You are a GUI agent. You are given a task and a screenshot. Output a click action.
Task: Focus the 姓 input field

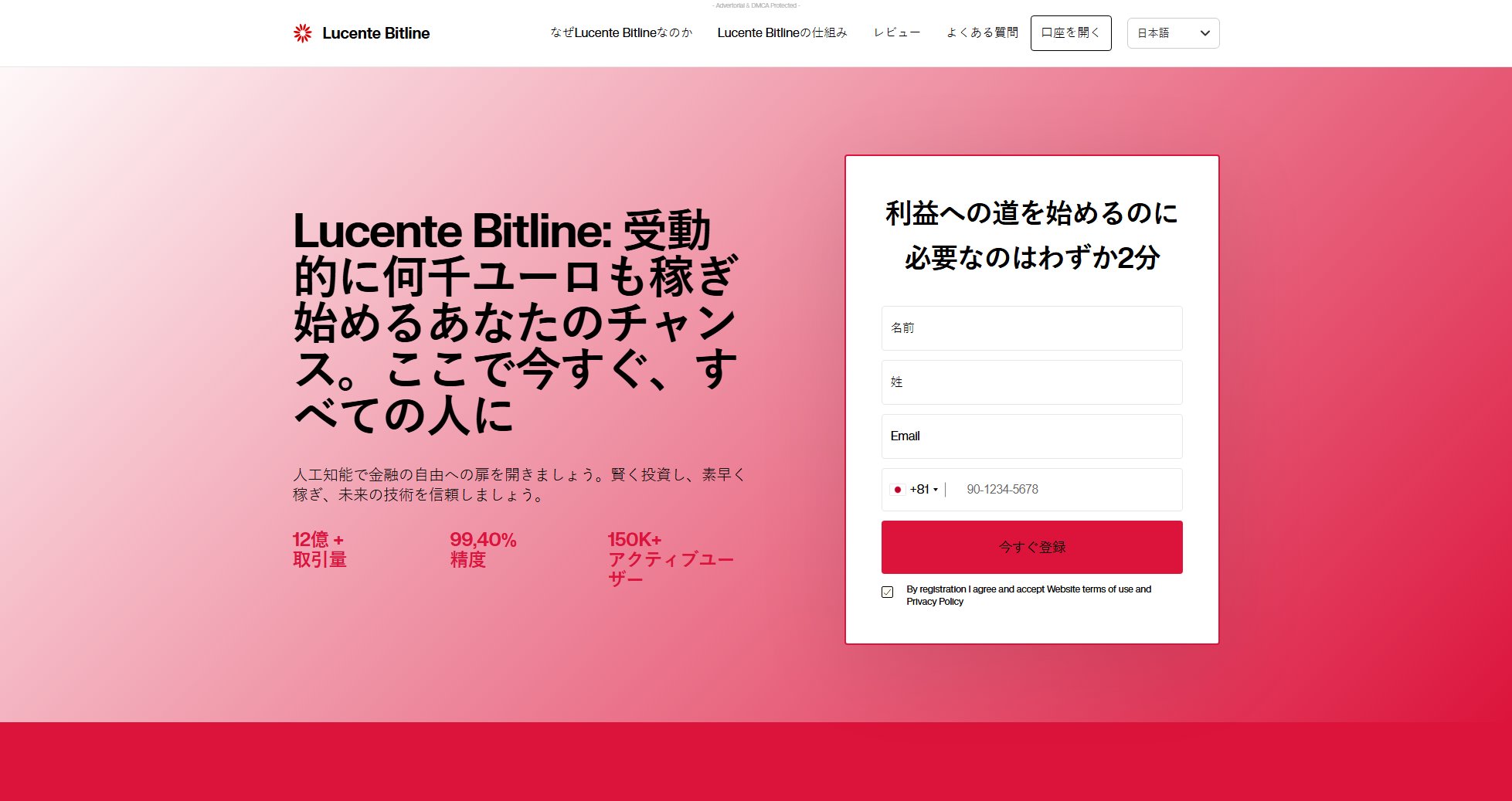pyautogui.click(x=1031, y=382)
